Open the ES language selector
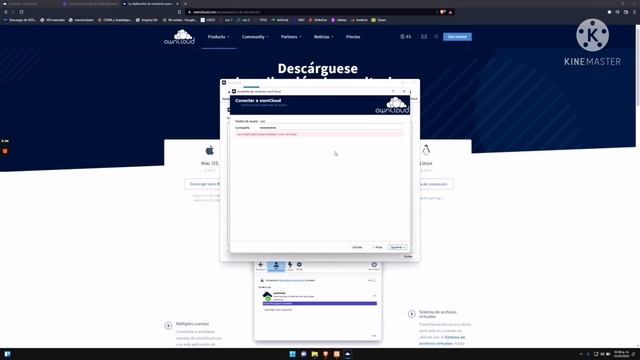640x360 pixels. pos(406,37)
